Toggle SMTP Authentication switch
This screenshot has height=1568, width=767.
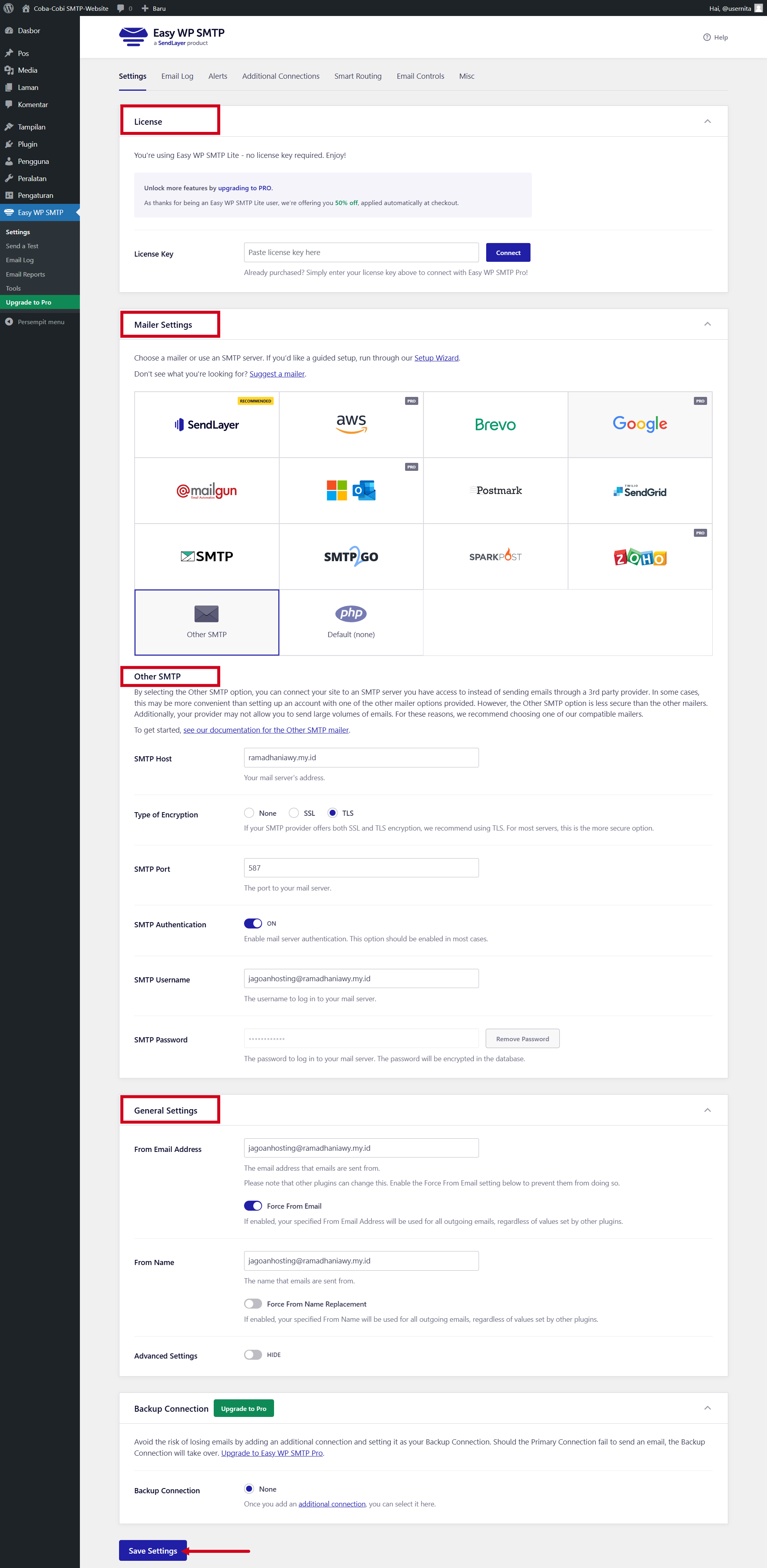[253, 923]
